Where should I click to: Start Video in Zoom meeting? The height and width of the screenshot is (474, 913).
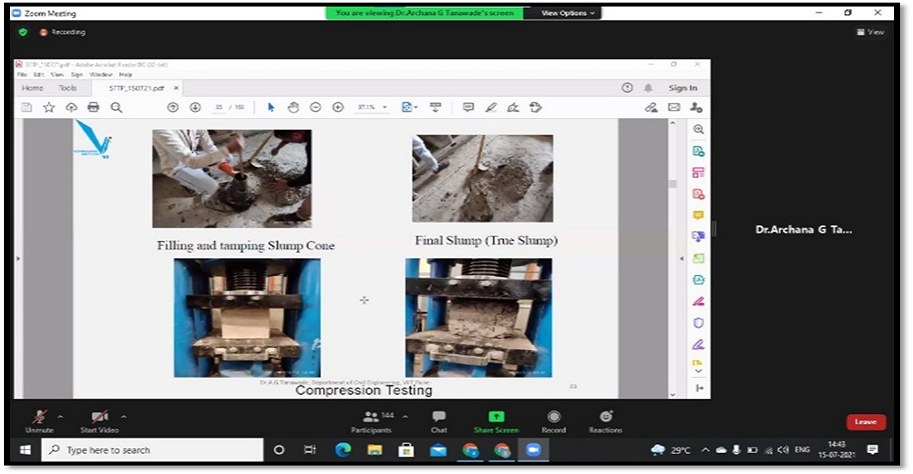(100, 419)
